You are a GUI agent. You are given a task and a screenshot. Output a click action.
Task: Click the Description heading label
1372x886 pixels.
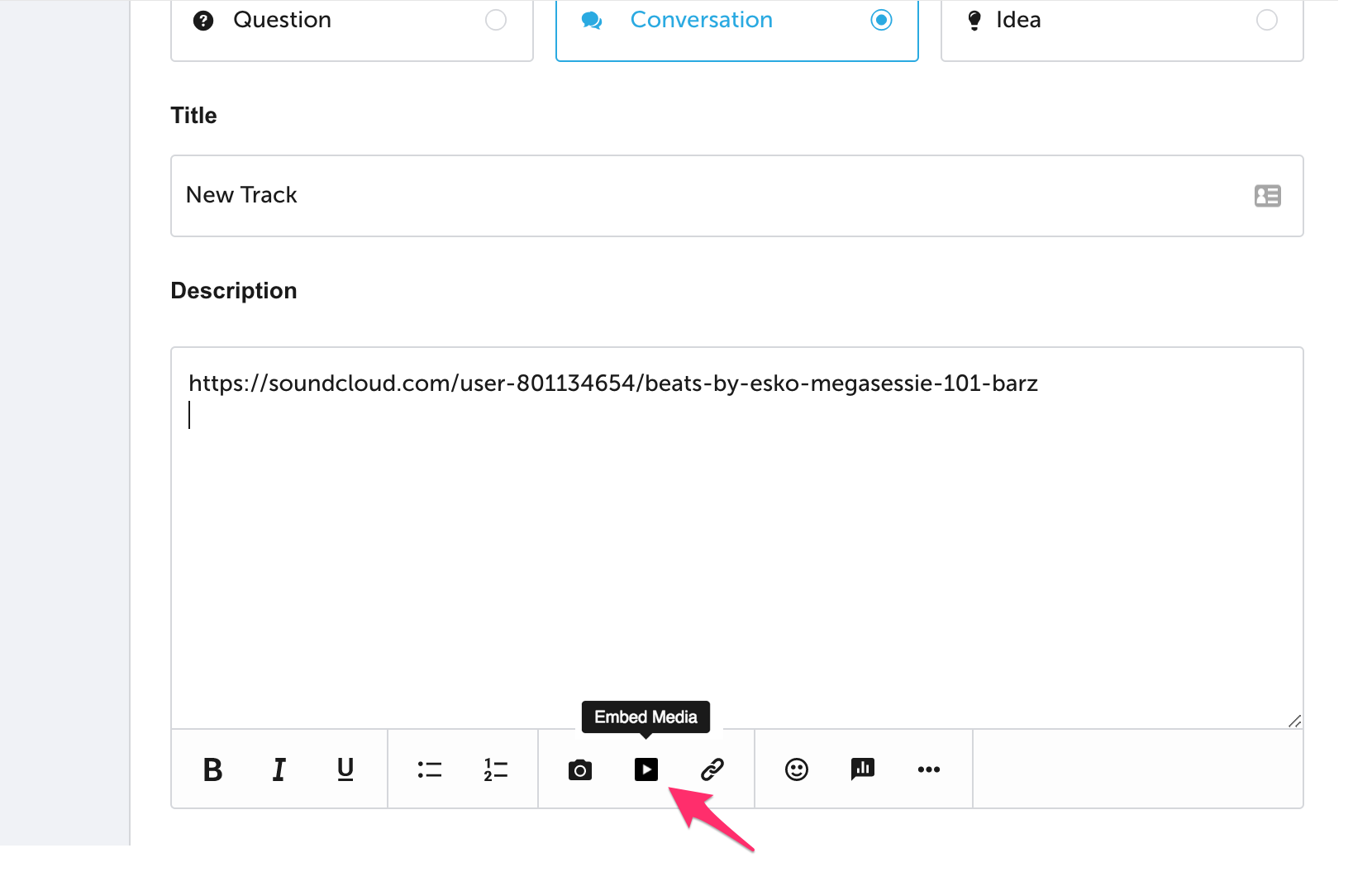pyautogui.click(x=234, y=291)
